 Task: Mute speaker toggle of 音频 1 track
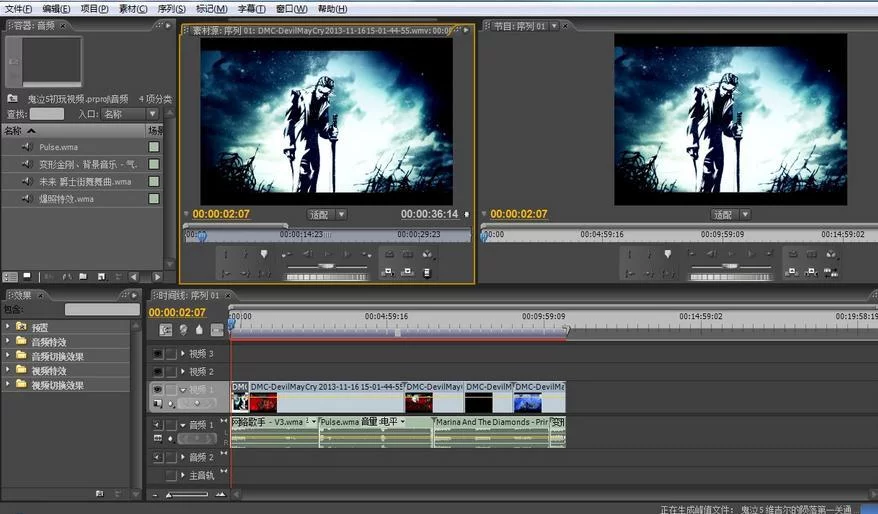[x=158, y=425]
